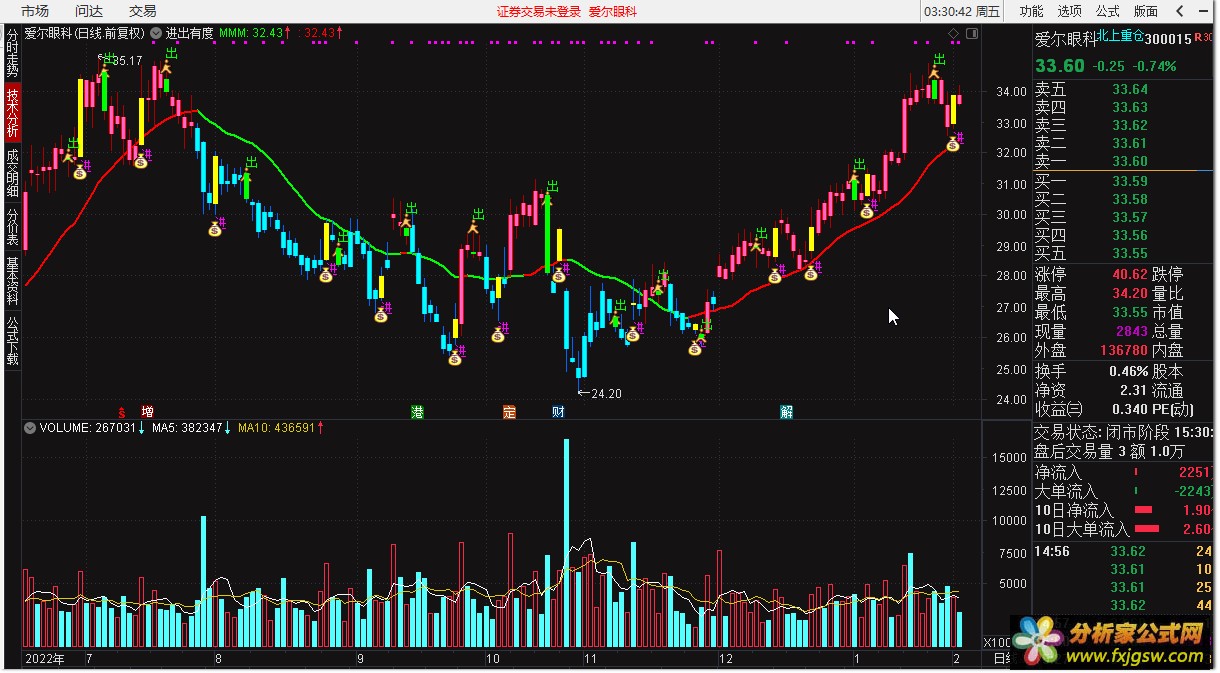Click the 卖五 price 33.64

[1130, 89]
